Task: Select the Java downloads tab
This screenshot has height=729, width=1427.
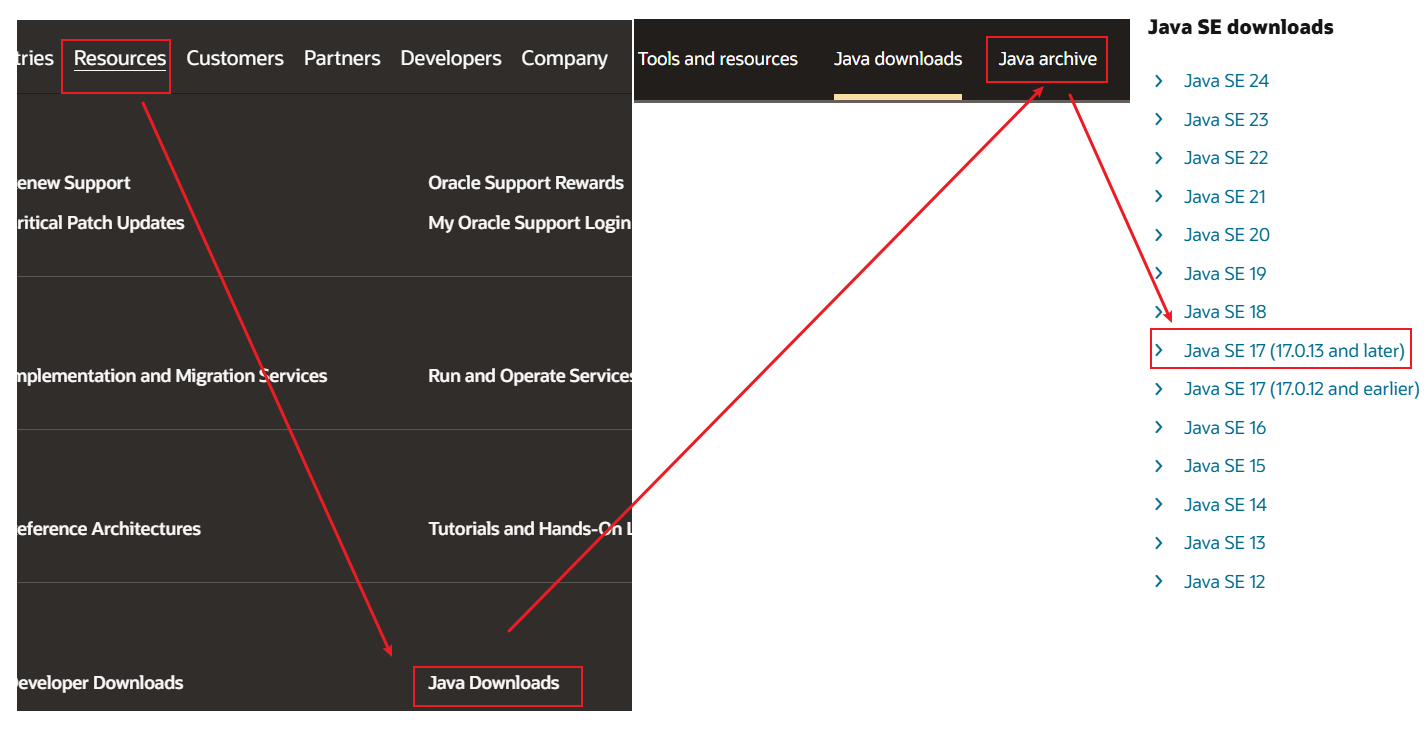Action: click(898, 59)
